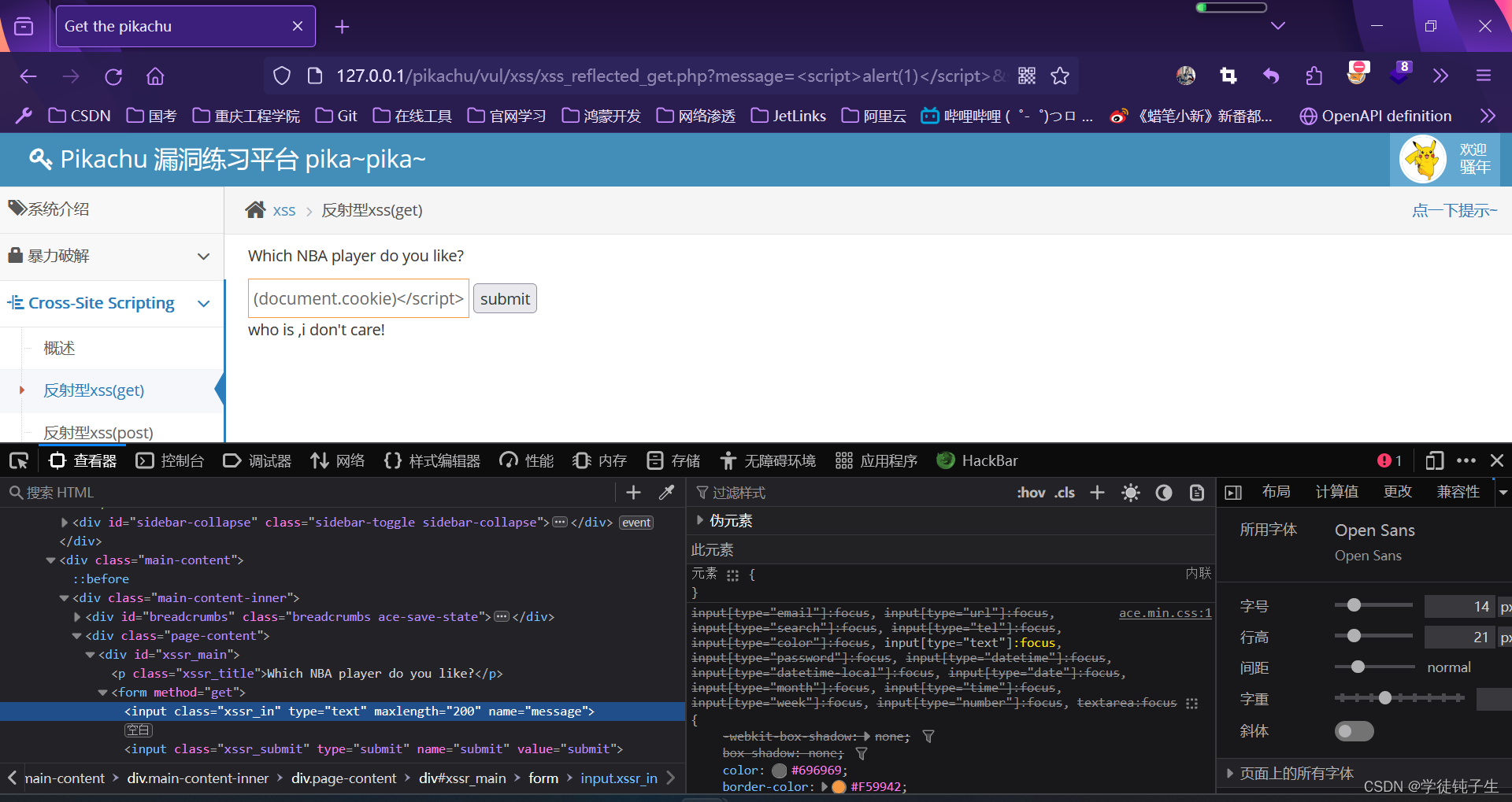Toggle the :hov pseudo-class panel
The width and height of the screenshot is (1512, 802).
[1031, 493]
